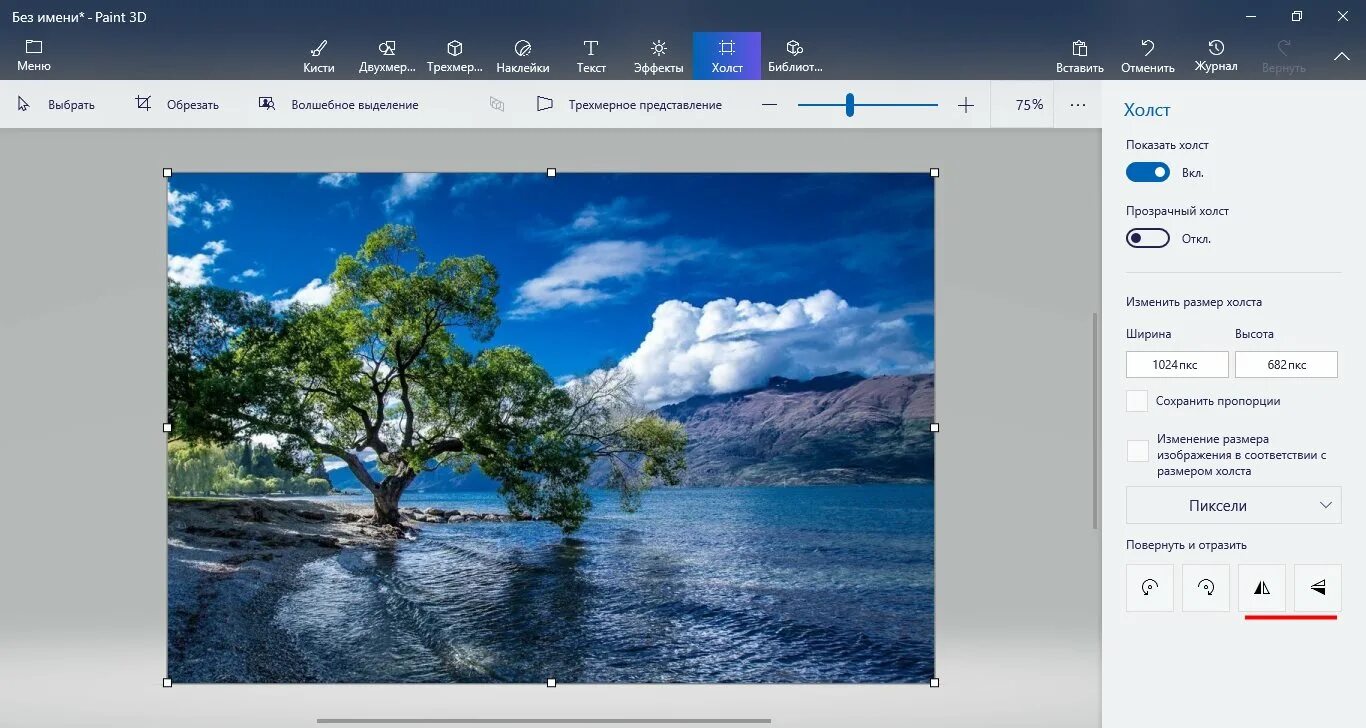Screen dimensions: 1366x728
Task: Activate the Выбрать selection tool
Action: tap(56, 104)
